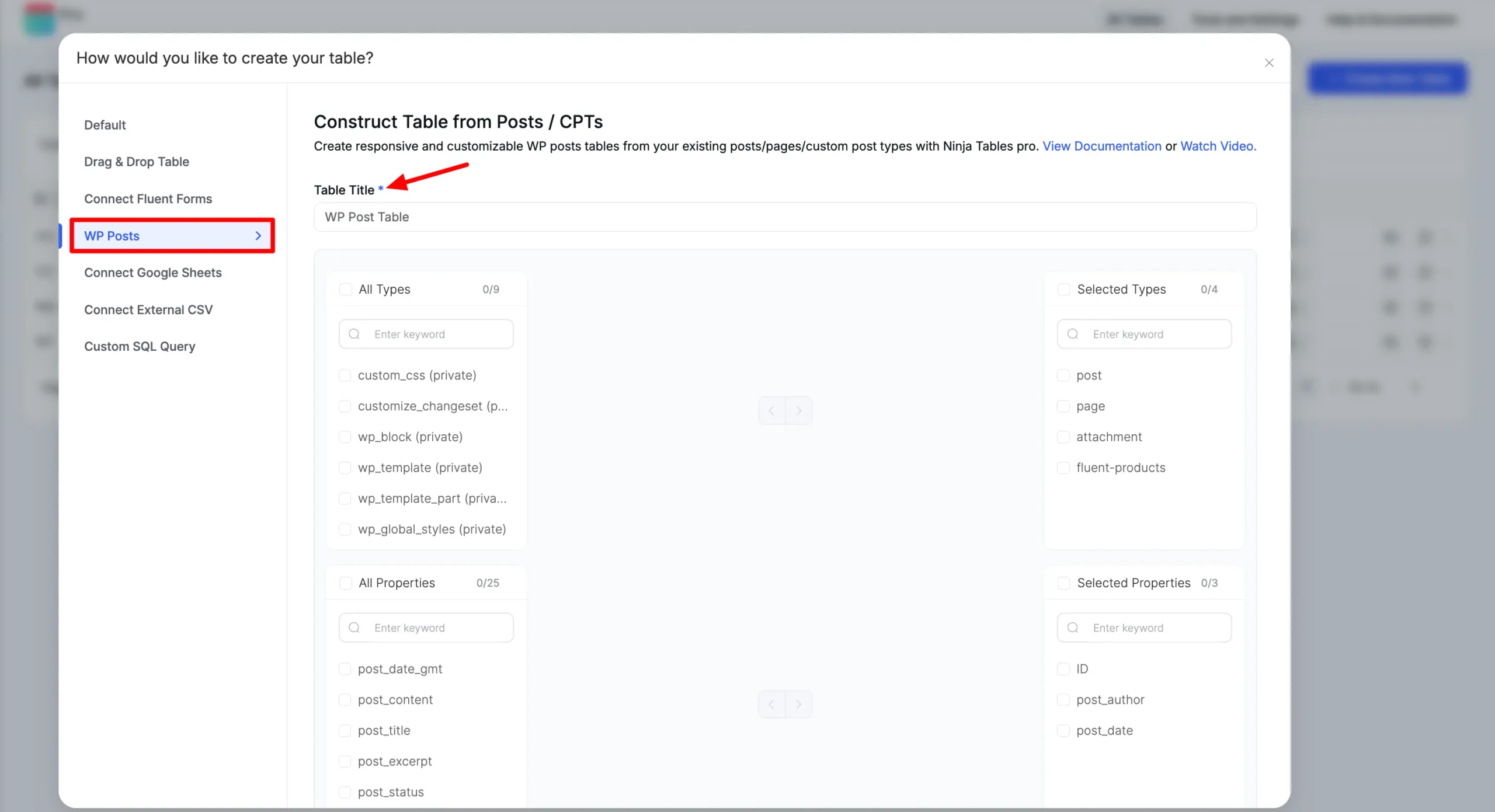Check wp_global_styles (private) type
The height and width of the screenshot is (812, 1495).
[345, 529]
